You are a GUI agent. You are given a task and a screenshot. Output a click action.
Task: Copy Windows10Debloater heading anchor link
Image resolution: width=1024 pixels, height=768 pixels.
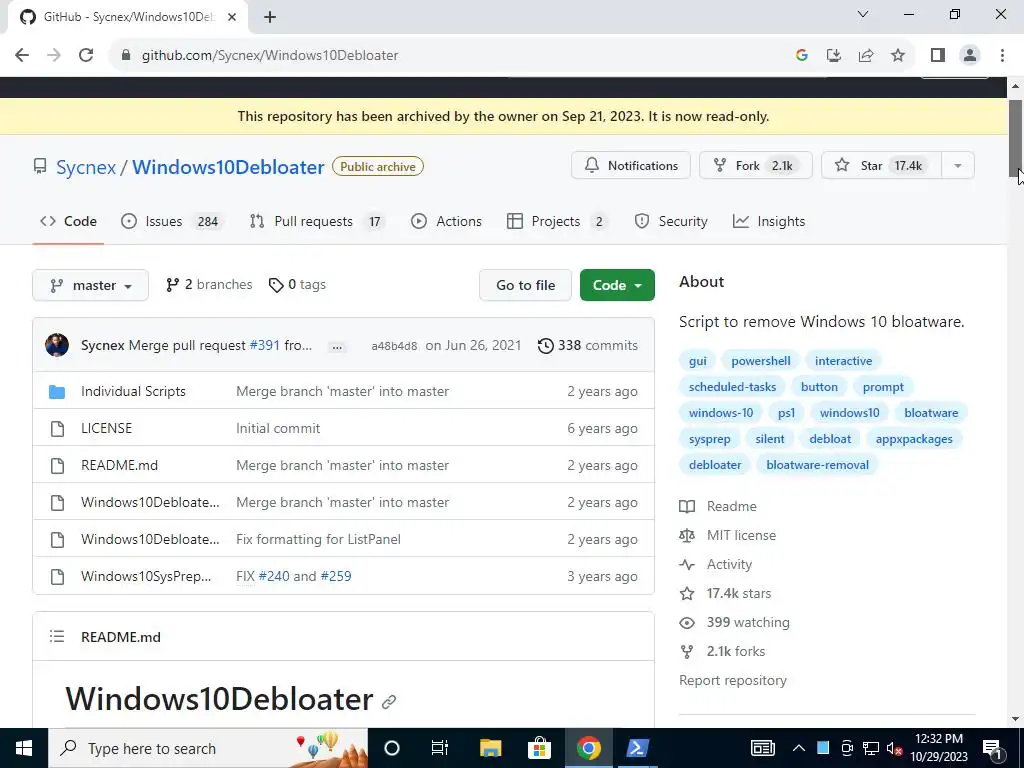pos(389,702)
